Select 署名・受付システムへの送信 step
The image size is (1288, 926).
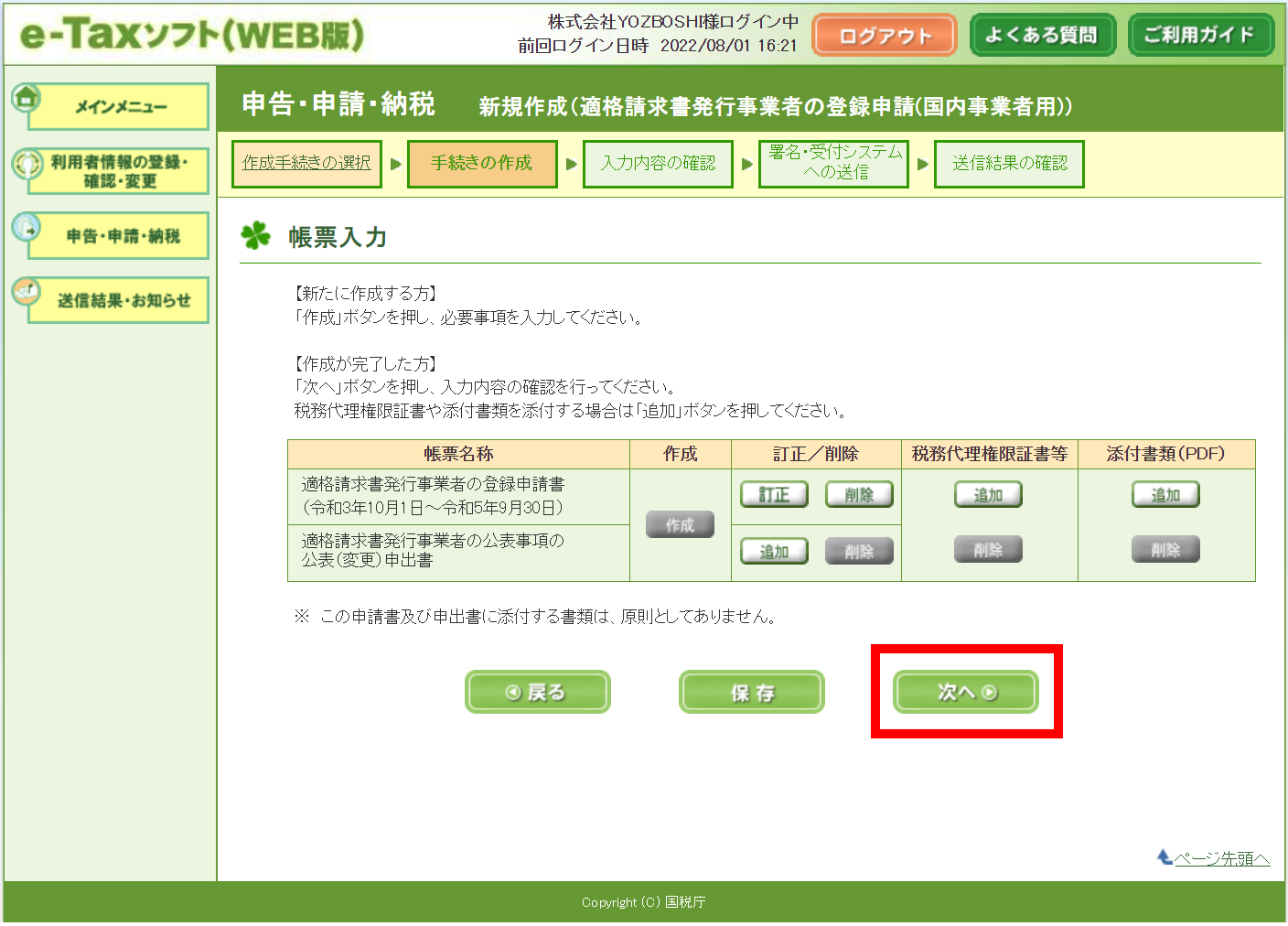833,163
